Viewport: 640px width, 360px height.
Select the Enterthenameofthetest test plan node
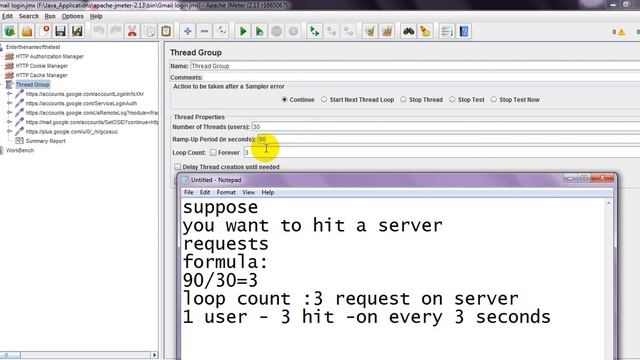(x=33, y=47)
